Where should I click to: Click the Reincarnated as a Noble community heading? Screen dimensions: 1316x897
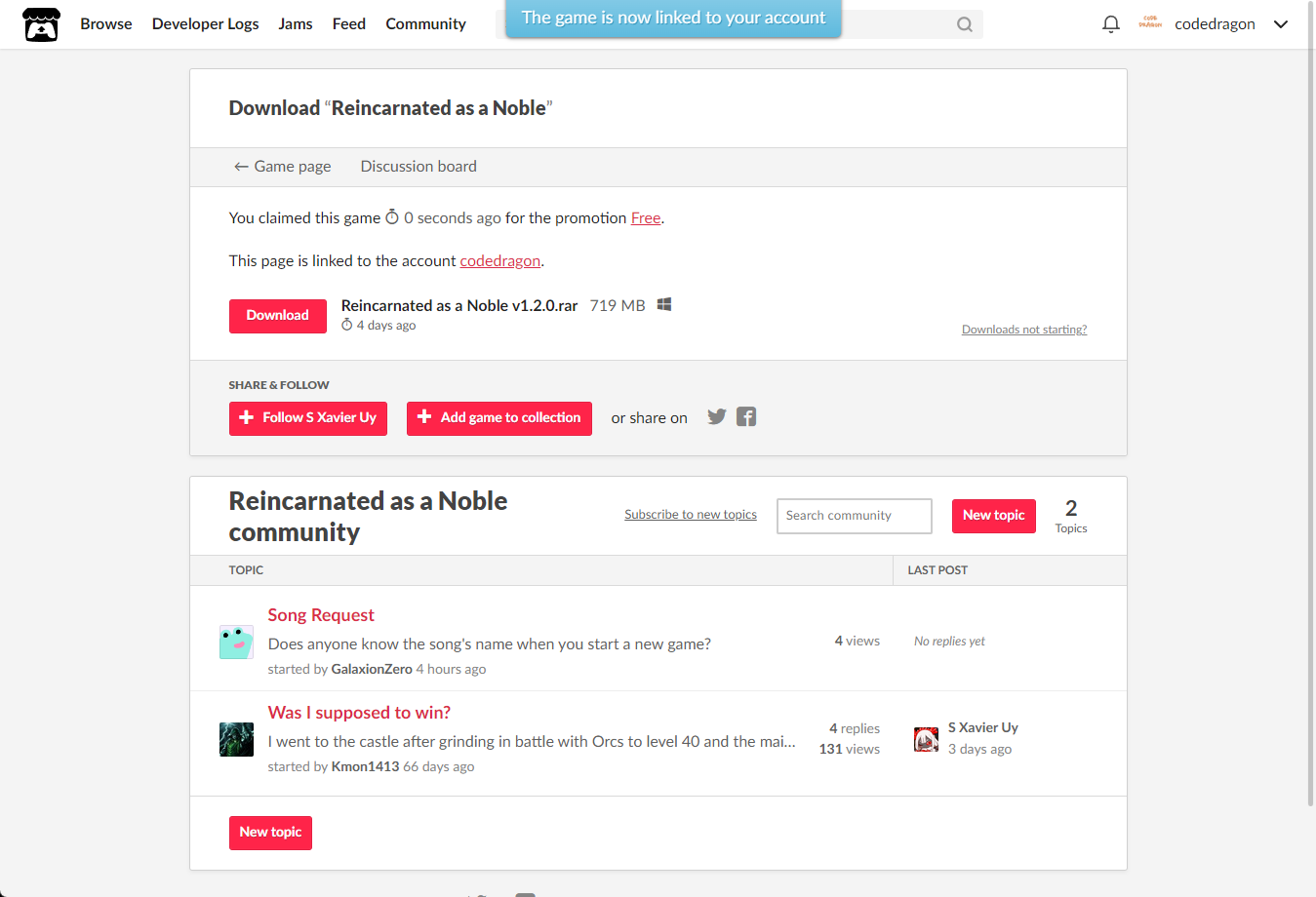368,517
